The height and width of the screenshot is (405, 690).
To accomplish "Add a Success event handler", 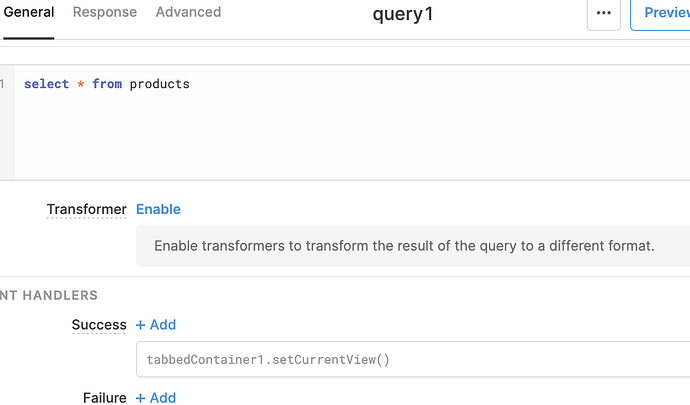I will click(x=156, y=324).
